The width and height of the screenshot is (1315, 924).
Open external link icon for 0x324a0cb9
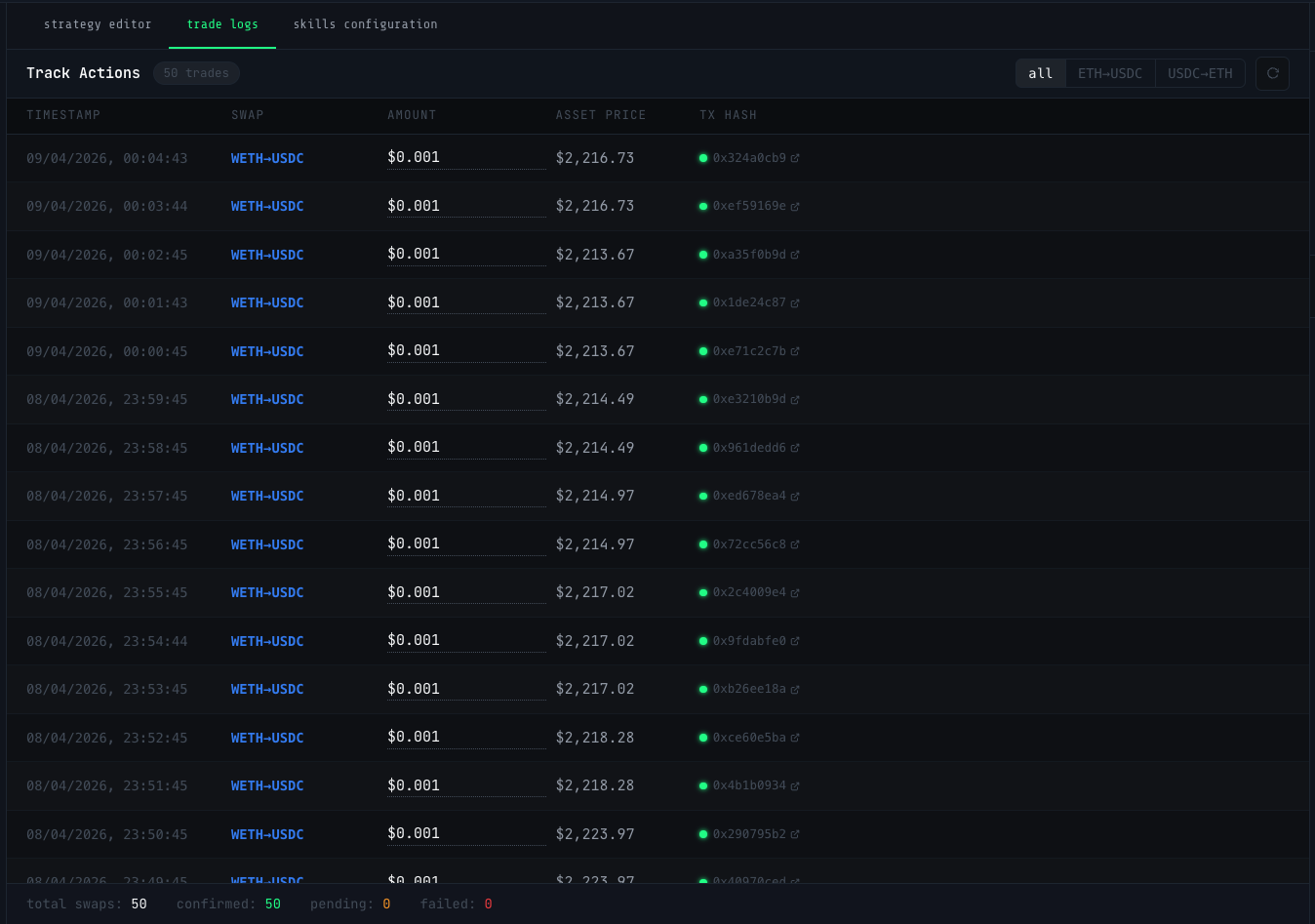click(795, 158)
